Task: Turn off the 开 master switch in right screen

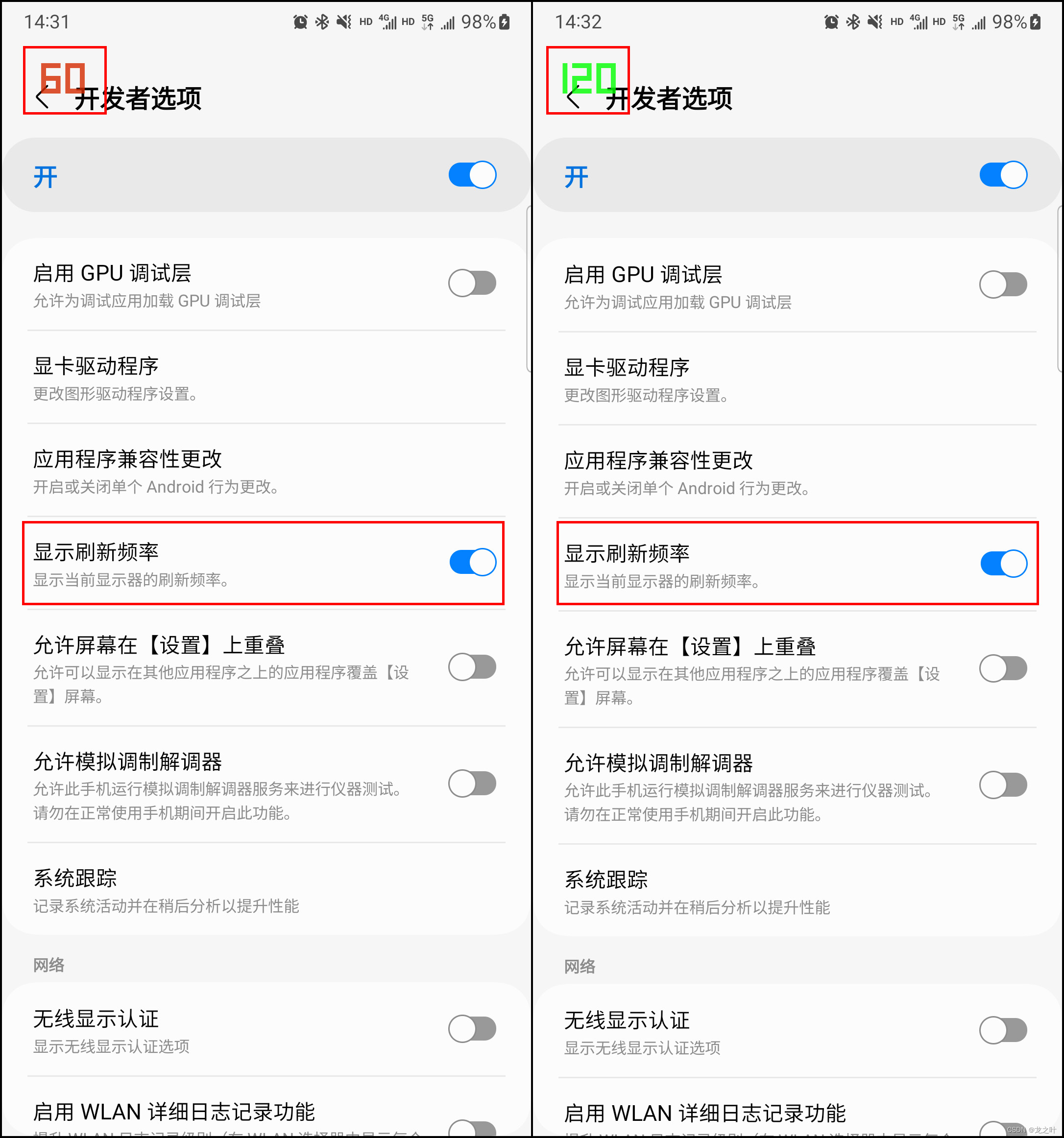Action: pos(1003,175)
